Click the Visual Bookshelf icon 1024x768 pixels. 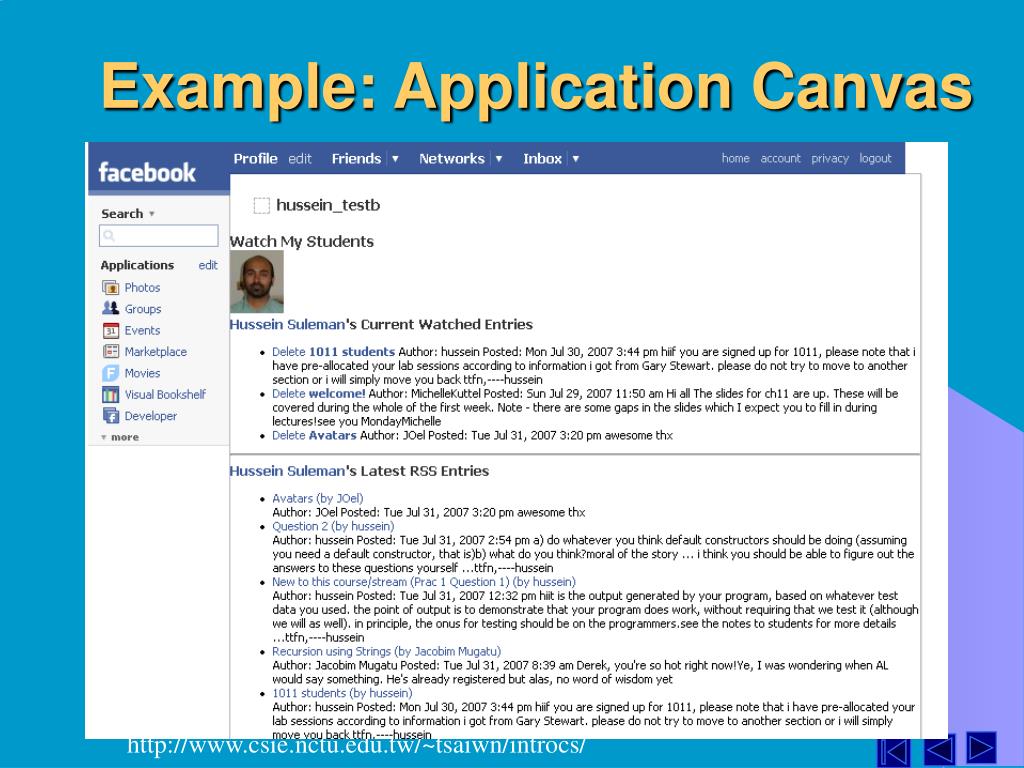coord(110,394)
